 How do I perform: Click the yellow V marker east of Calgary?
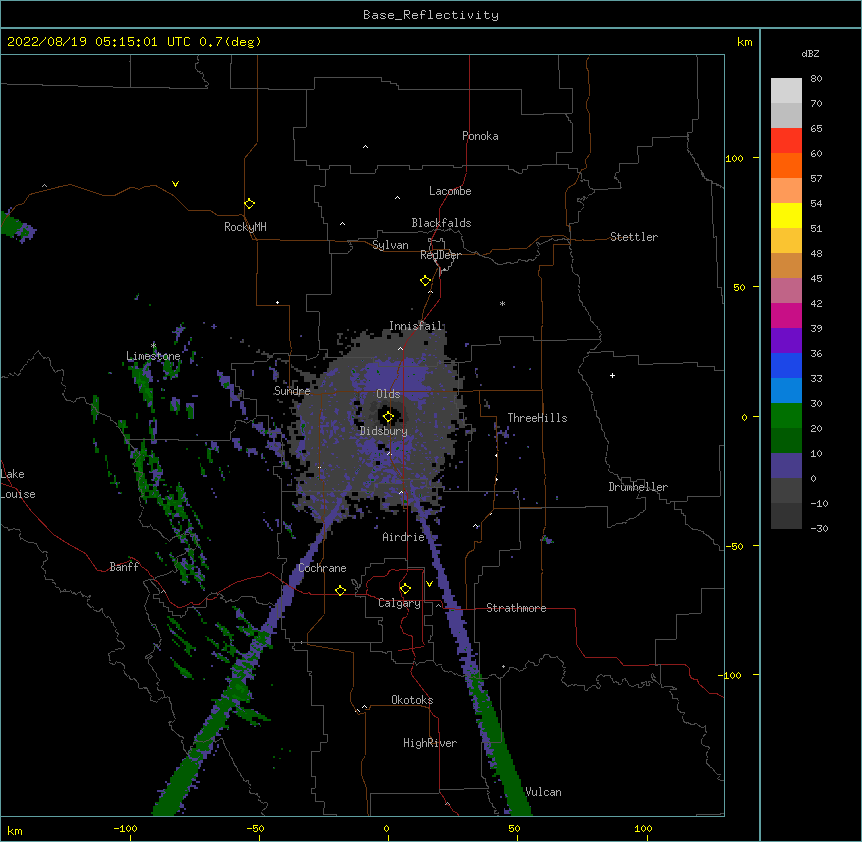[429, 584]
